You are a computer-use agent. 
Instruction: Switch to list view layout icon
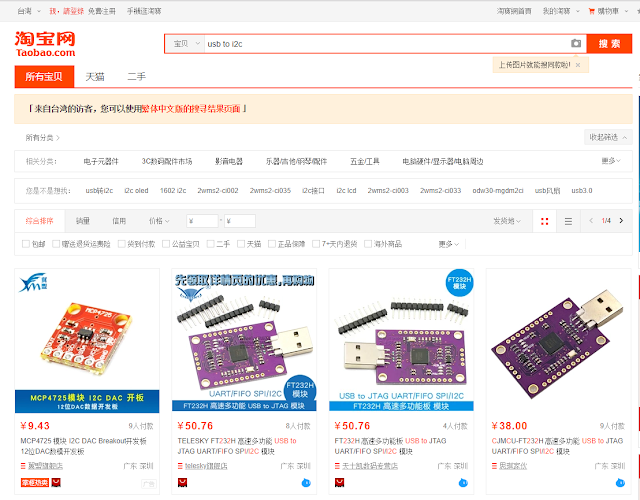568,221
